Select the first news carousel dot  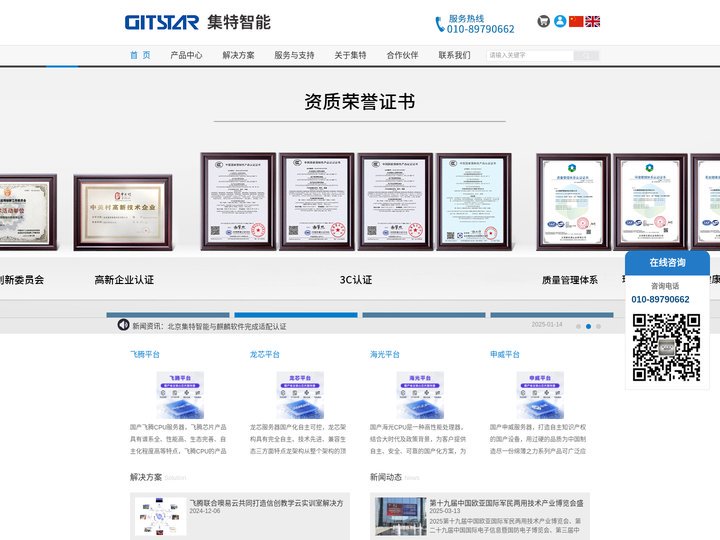(x=578, y=326)
